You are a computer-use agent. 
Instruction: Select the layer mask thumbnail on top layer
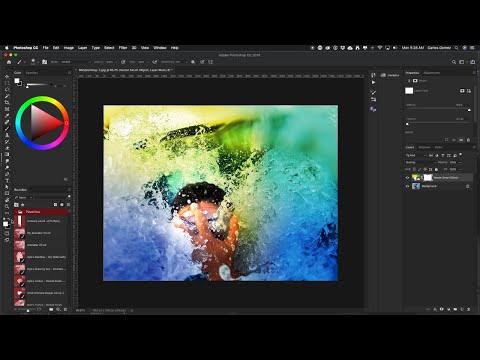[428, 178]
